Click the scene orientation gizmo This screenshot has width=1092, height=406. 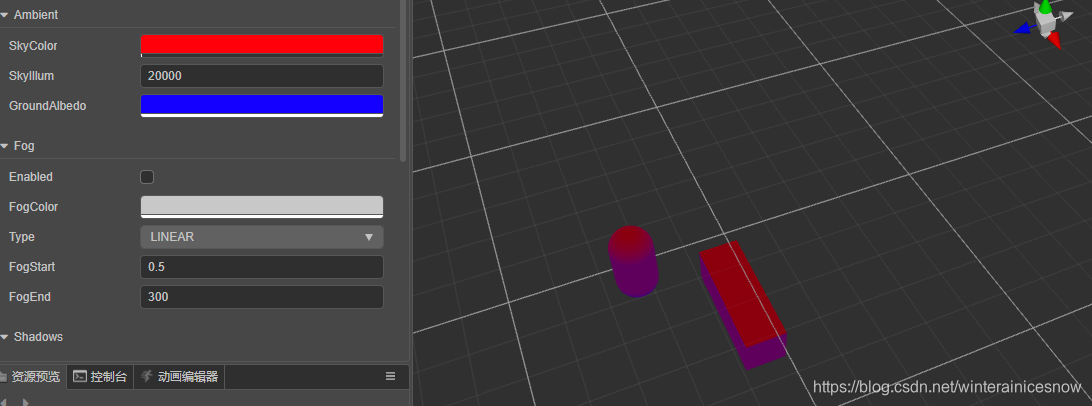coord(1045,24)
